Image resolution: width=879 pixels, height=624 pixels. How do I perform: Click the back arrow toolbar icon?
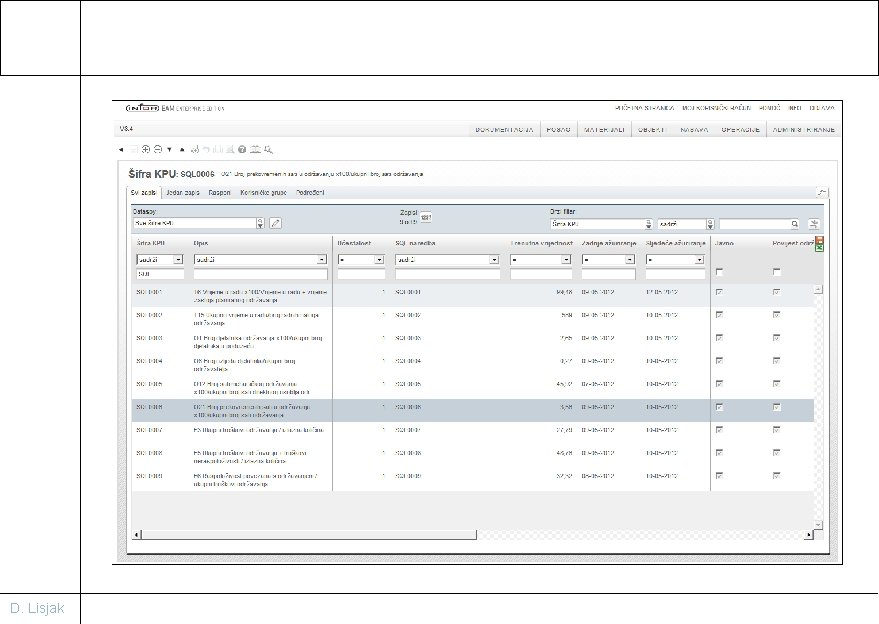click(x=121, y=150)
